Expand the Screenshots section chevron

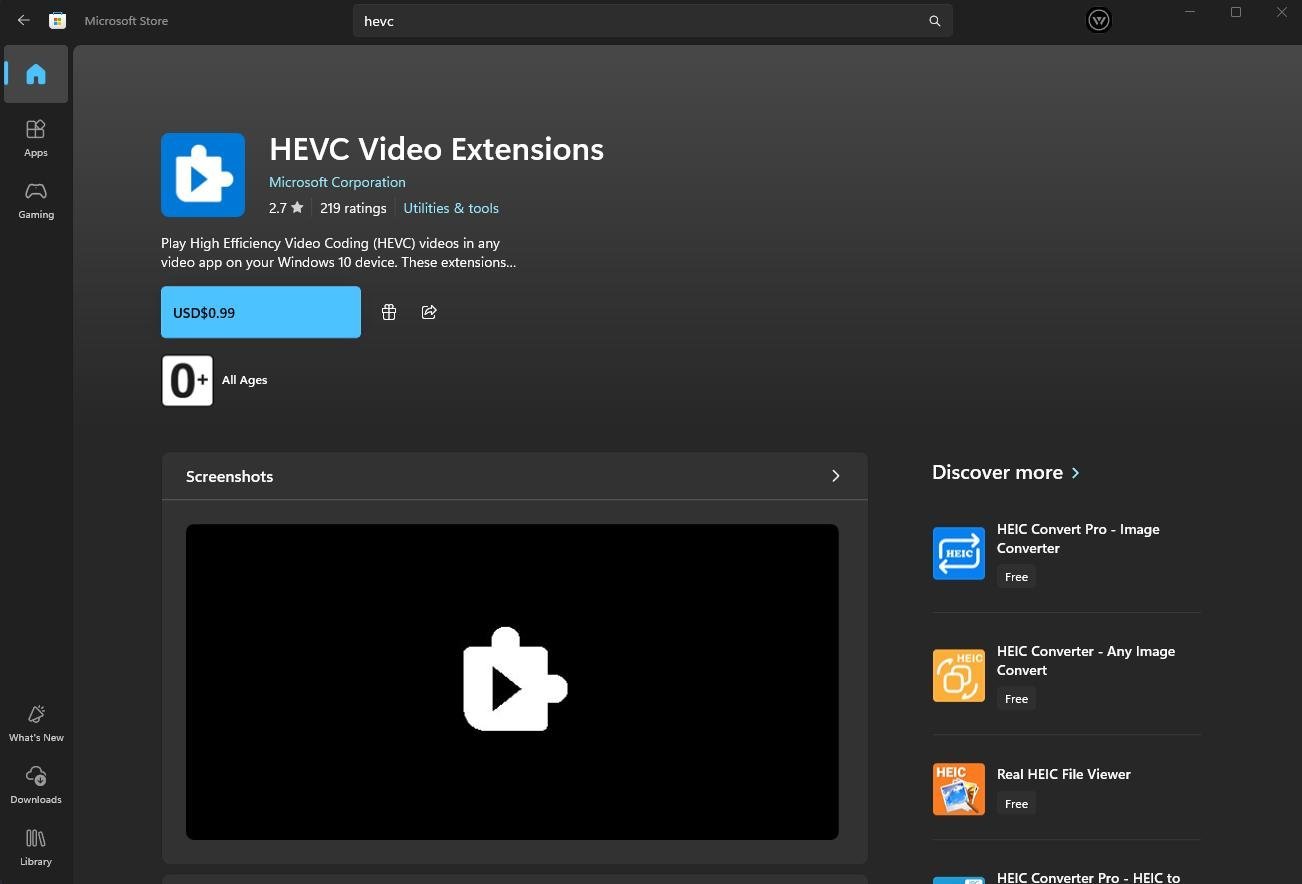836,476
